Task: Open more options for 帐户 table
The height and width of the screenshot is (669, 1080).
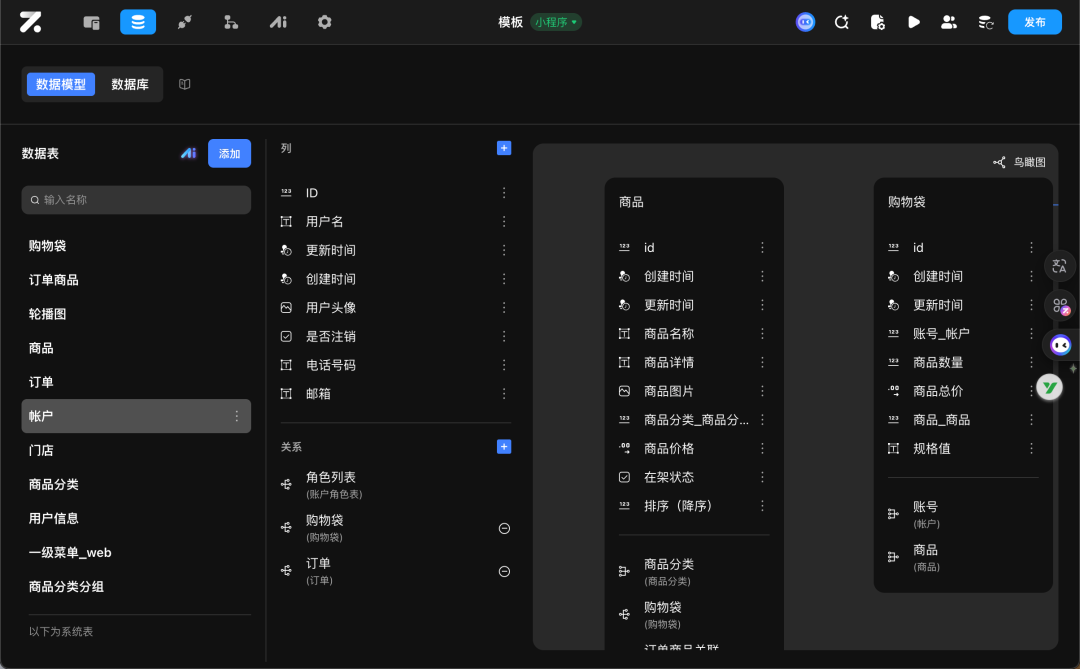Action: pos(236,416)
